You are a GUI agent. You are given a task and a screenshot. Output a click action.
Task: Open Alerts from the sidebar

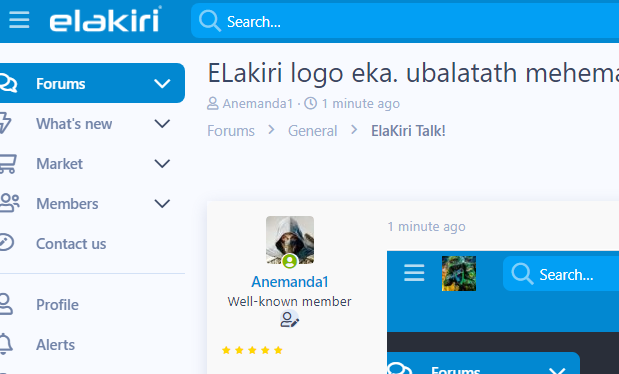(55, 345)
